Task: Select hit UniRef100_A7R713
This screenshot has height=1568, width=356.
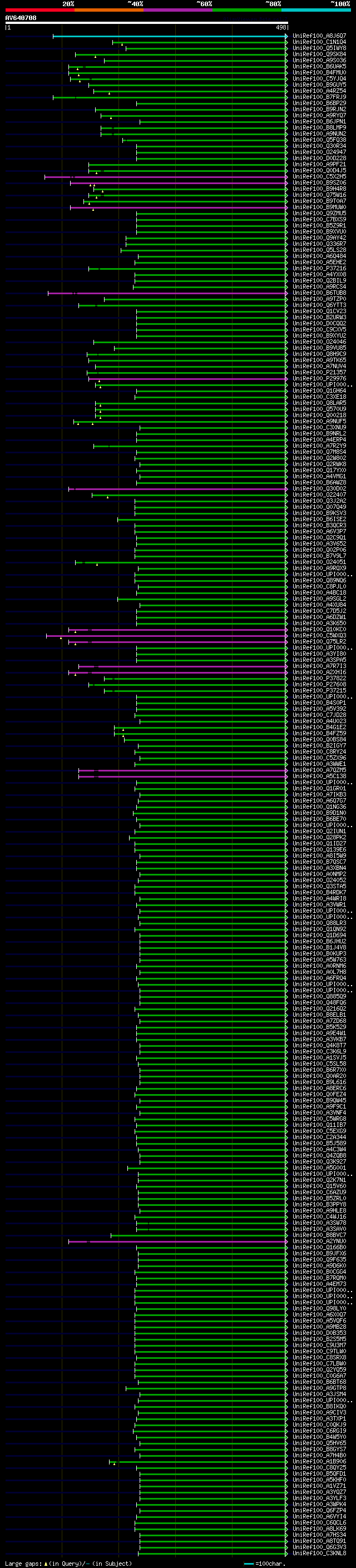Action: pos(319,666)
